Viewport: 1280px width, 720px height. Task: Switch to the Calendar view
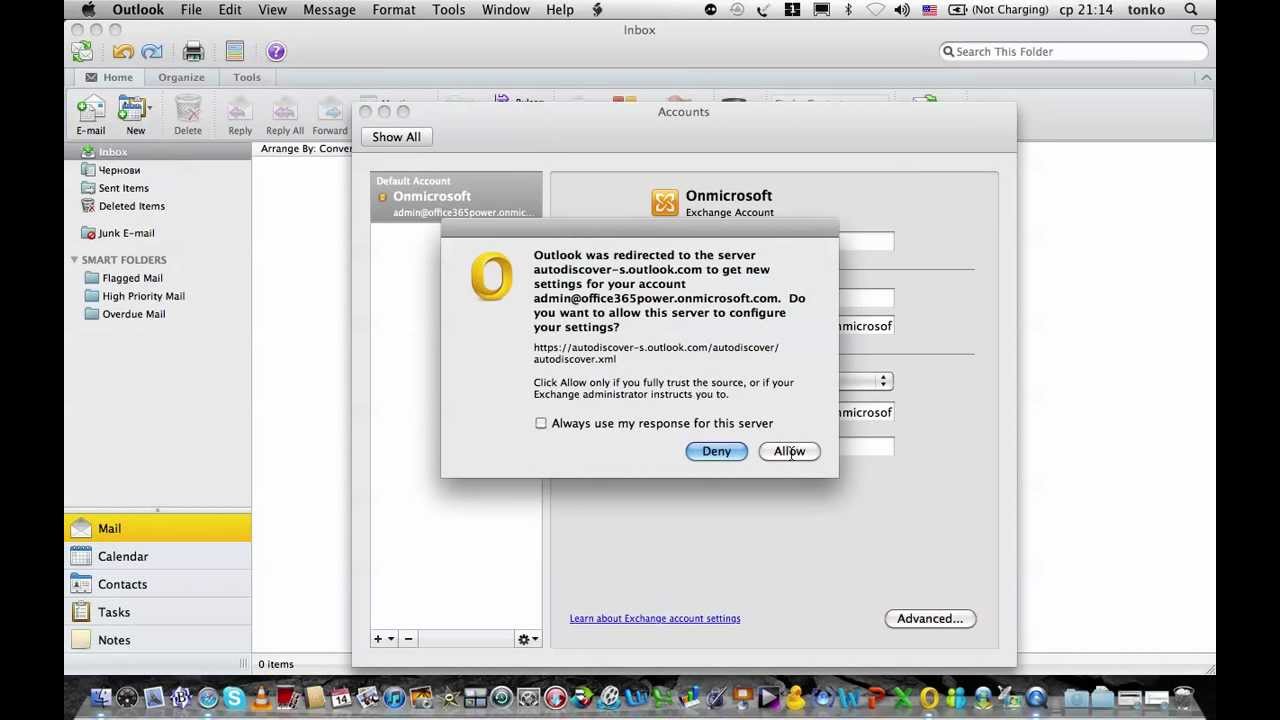158,556
